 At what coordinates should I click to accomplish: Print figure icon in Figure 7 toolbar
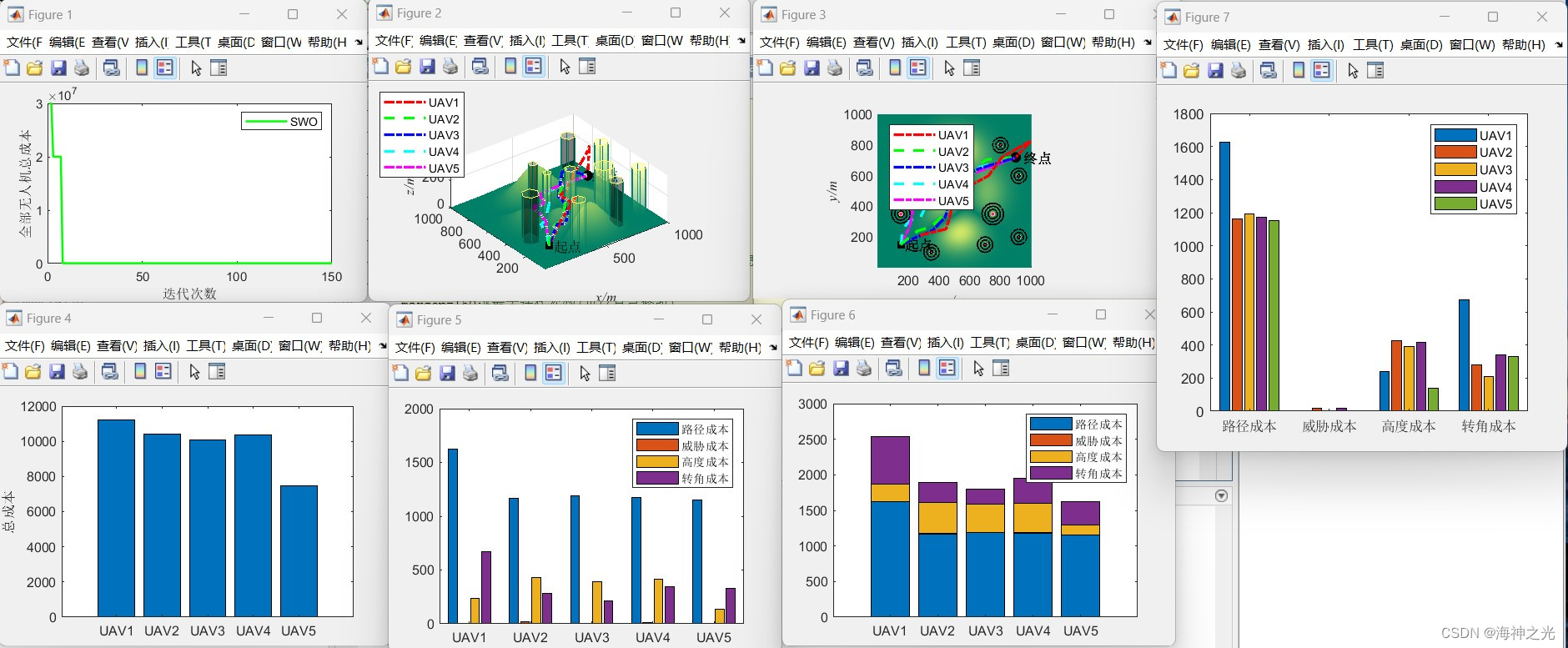[1239, 70]
